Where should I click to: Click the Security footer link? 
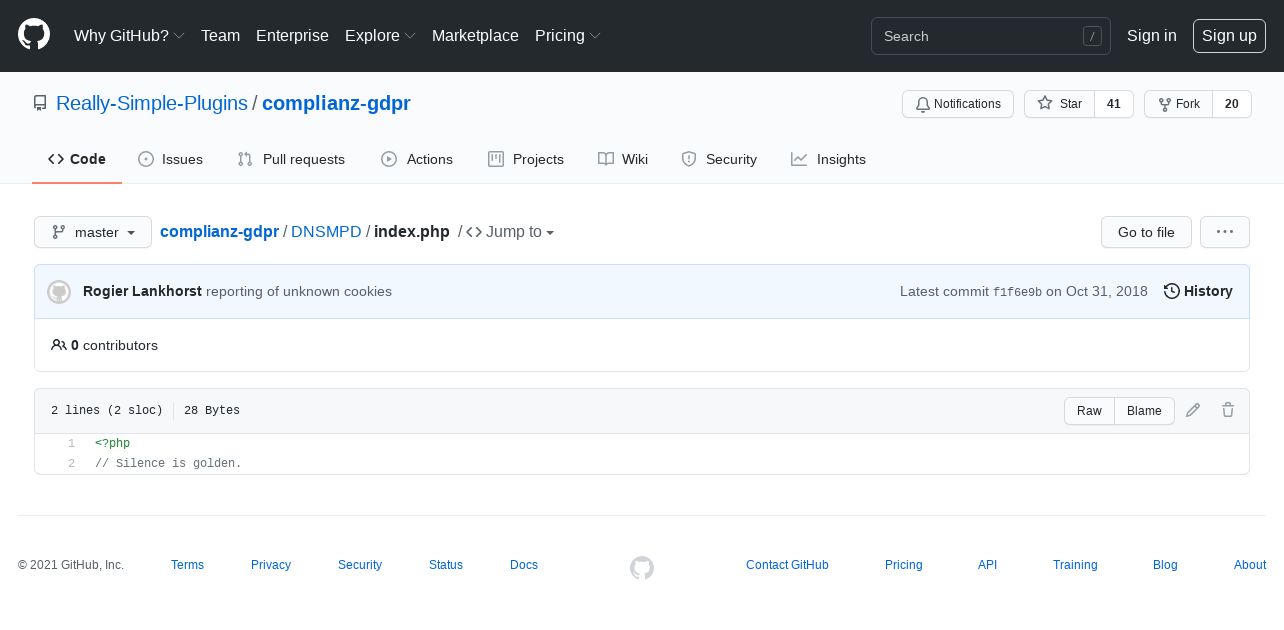point(360,565)
